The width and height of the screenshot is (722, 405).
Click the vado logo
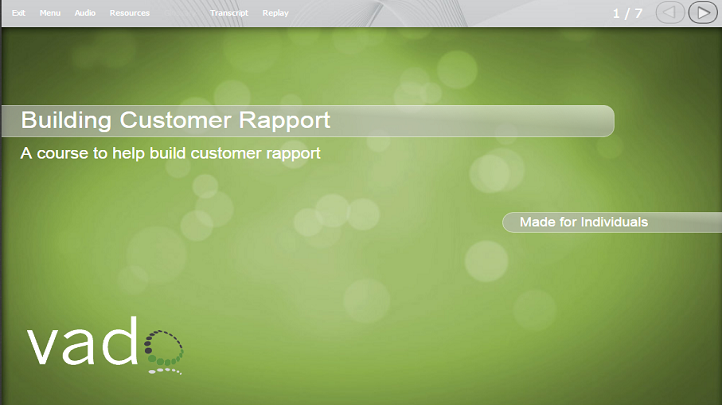tap(105, 345)
